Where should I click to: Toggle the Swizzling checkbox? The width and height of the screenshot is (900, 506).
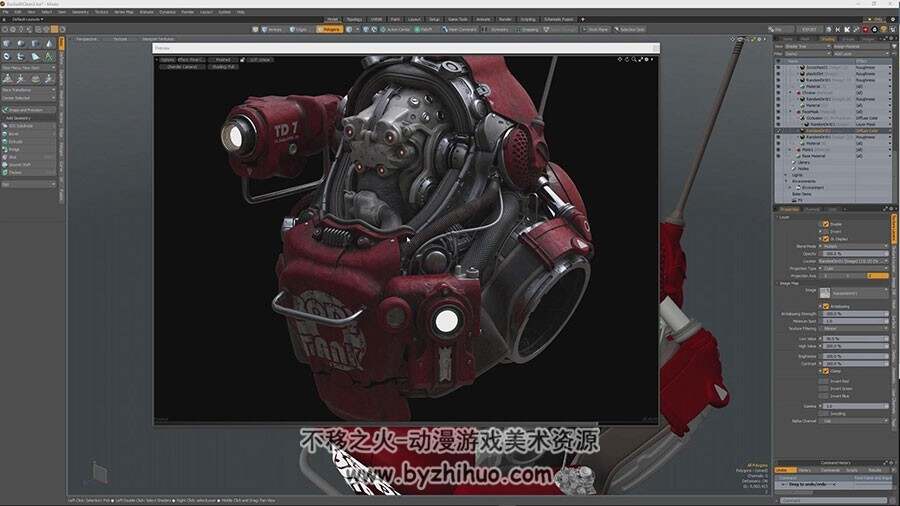823,414
